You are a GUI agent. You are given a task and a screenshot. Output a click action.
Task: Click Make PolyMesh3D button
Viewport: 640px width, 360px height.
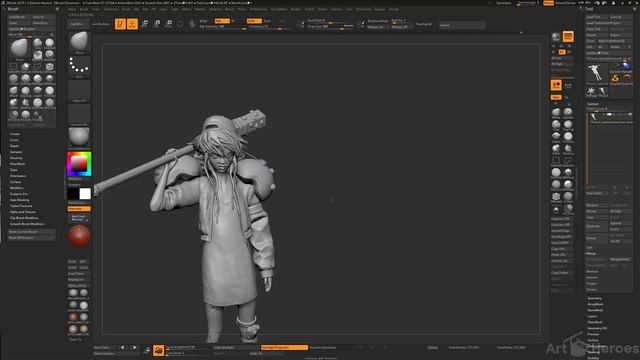[615, 41]
